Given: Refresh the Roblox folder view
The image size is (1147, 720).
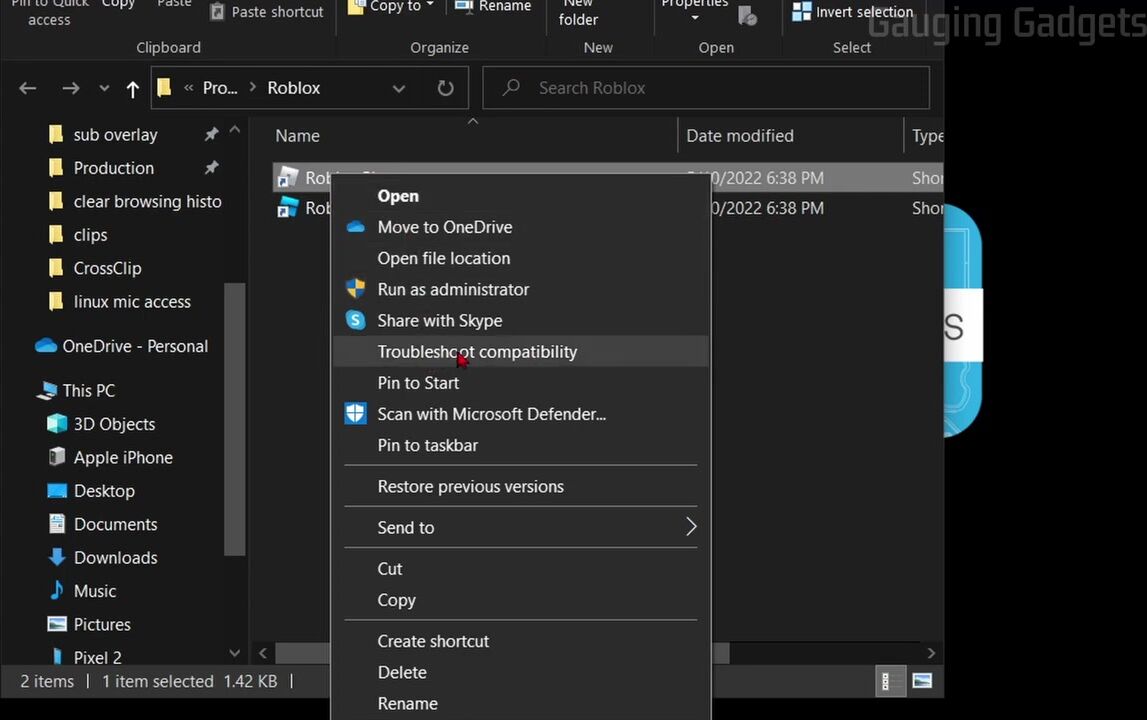Looking at the screenshot, I should 445,89.
